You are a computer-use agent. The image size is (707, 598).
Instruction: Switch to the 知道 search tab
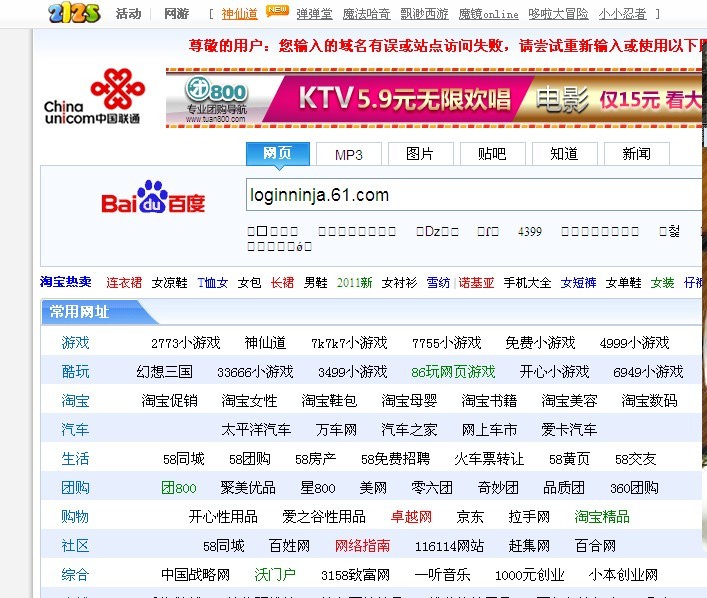(565, 154)
